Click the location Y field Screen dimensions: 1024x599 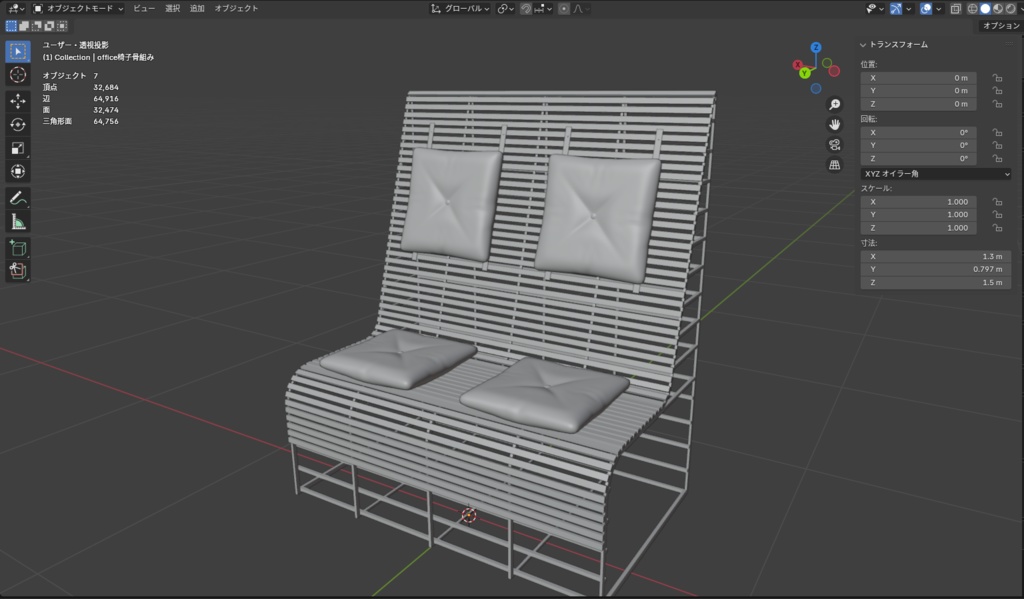pos(918,91)
